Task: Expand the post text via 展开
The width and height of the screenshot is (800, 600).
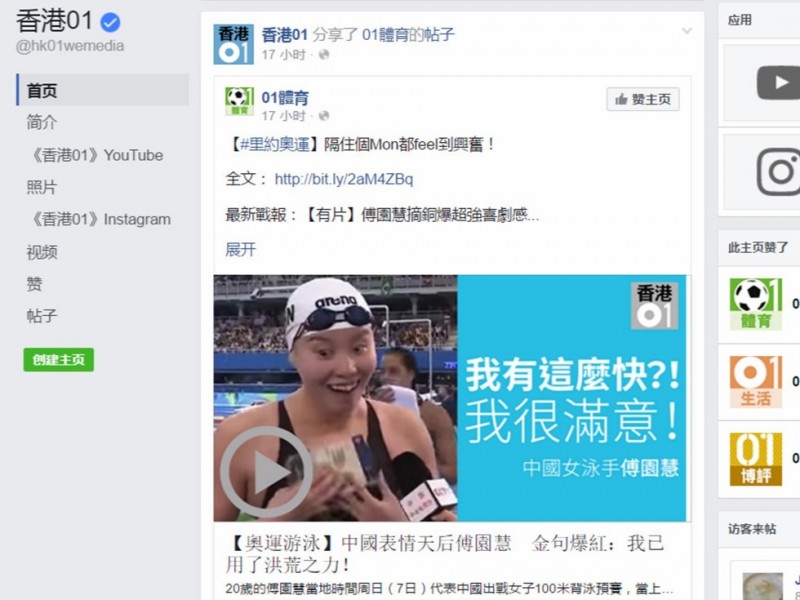Action: [x=240, y=249]
